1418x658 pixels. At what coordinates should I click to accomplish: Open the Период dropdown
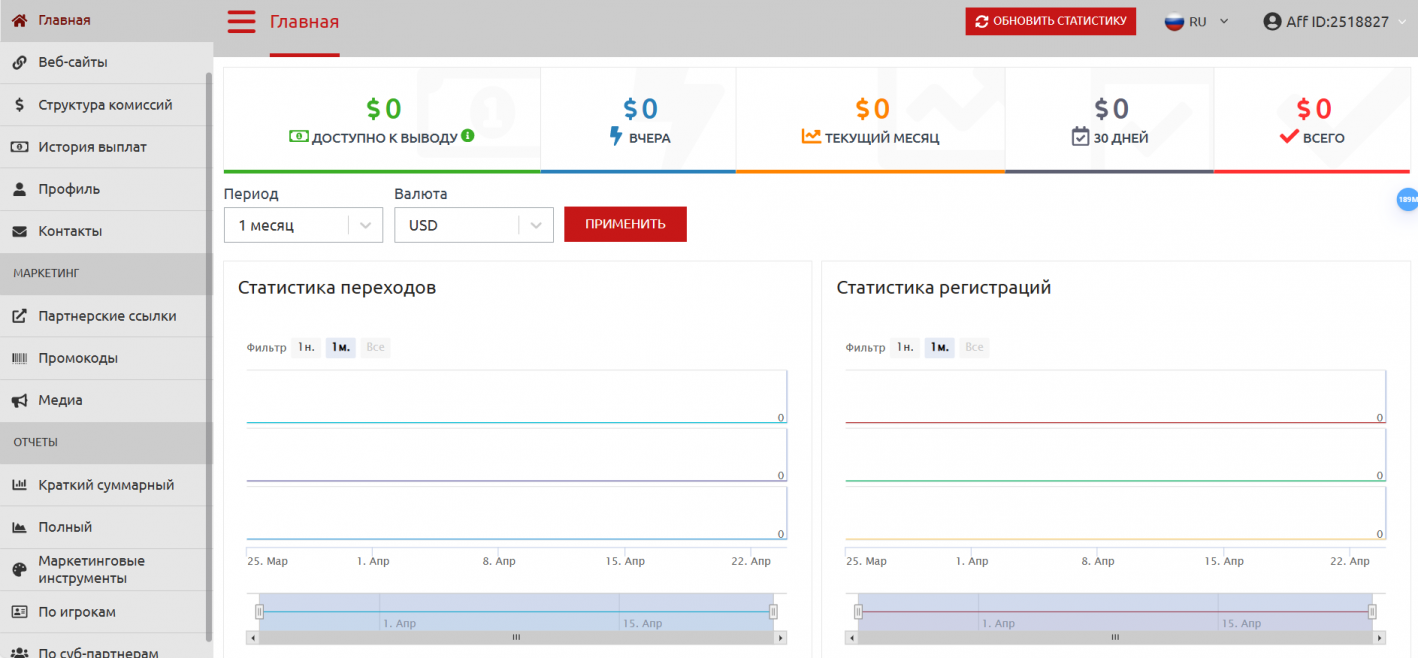click(x=303, y=225)
